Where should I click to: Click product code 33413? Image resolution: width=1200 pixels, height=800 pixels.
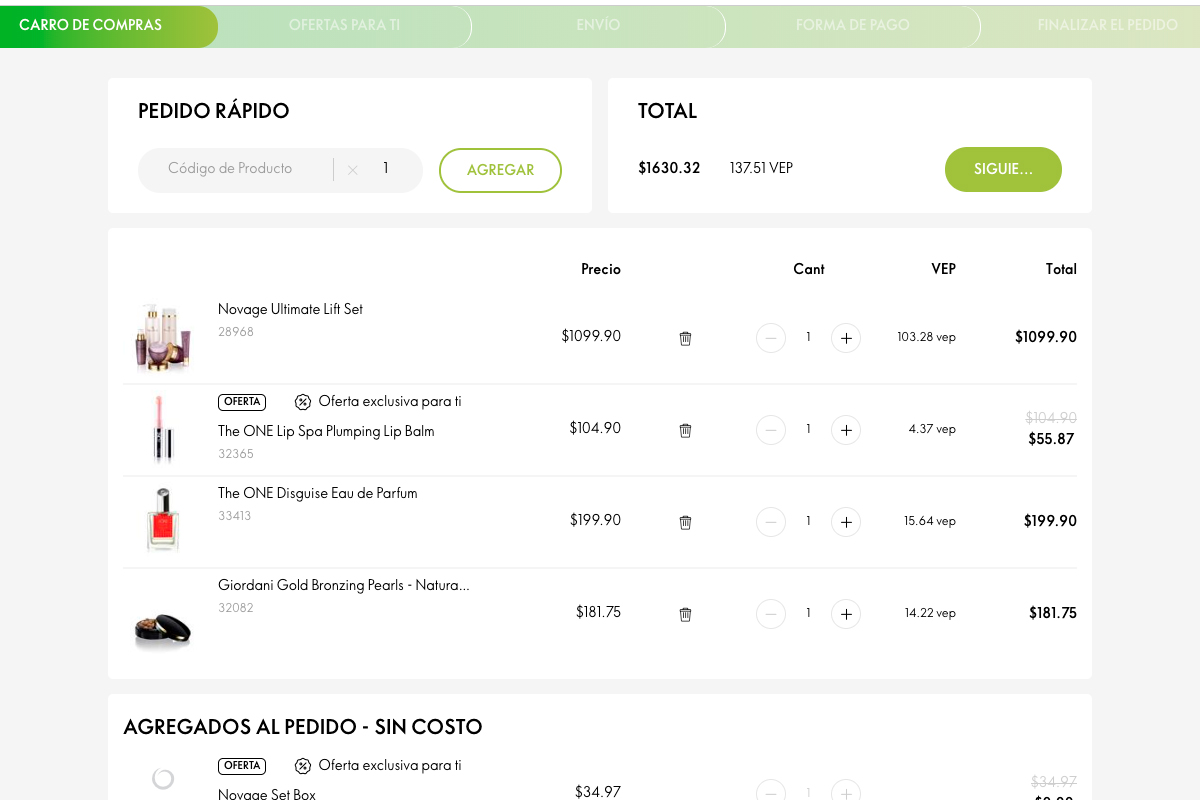[235, 516]
